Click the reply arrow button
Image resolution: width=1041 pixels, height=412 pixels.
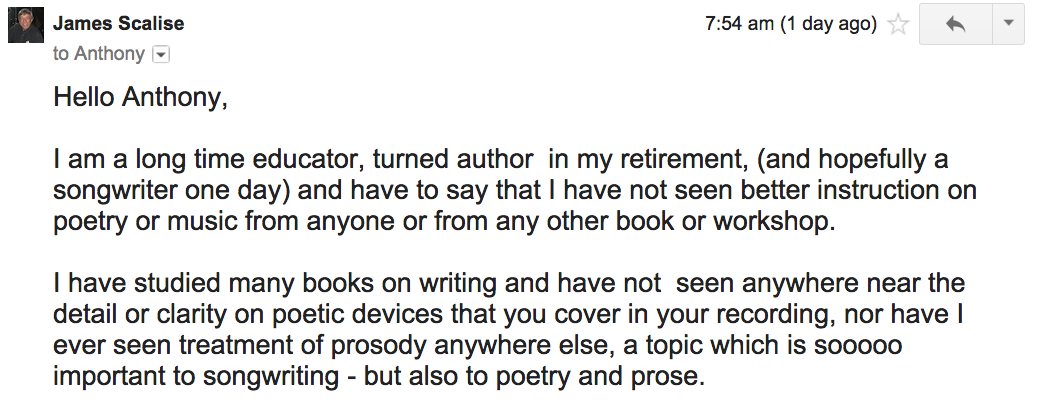(x=954, y=25)
